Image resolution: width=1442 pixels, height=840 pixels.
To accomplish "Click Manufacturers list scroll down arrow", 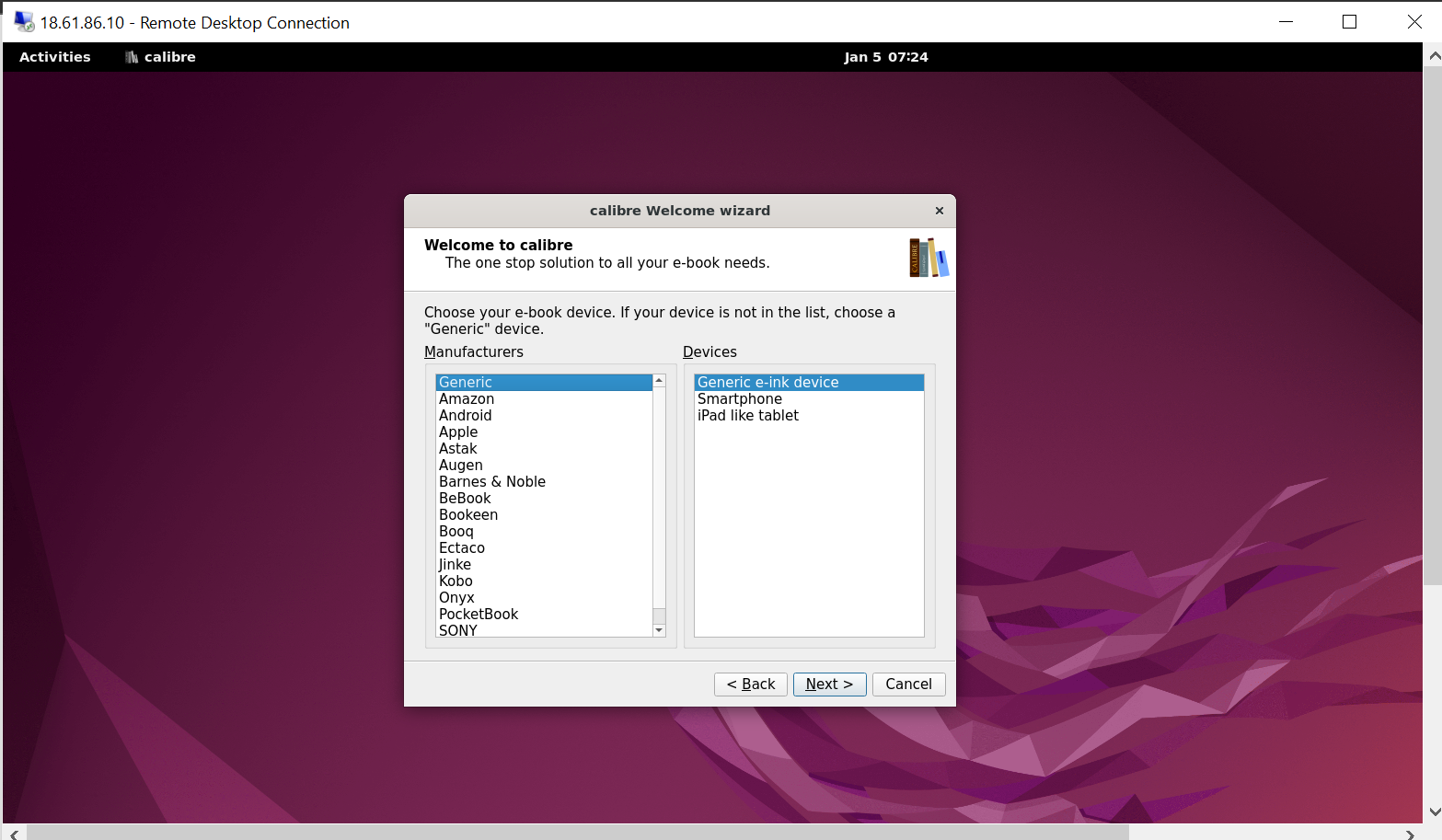I will [x=659, y=630].
